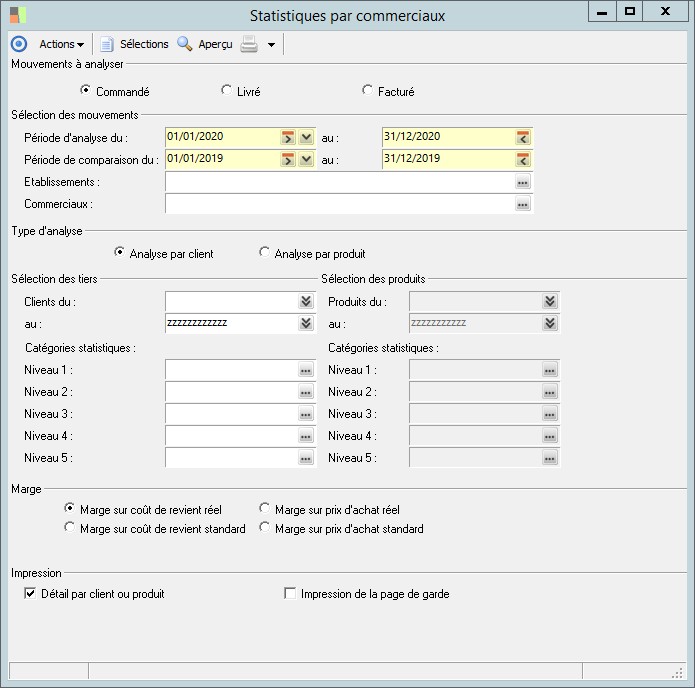Click the blue circular icon in toolbar
This screenshot has width=695, height=688.
(18, 44)
